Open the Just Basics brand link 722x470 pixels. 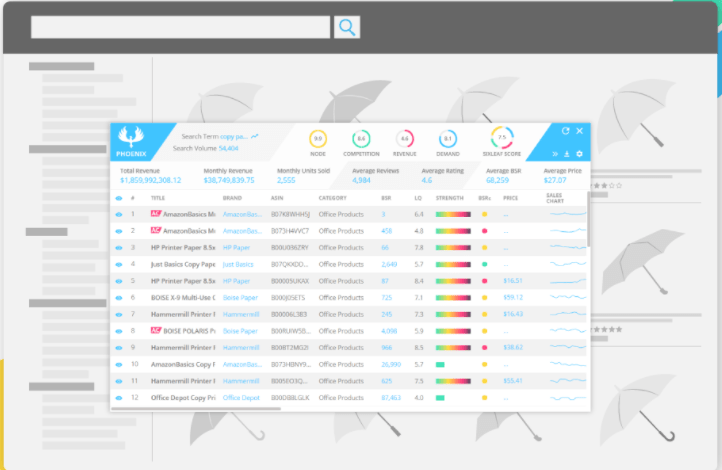click(238, 264)
